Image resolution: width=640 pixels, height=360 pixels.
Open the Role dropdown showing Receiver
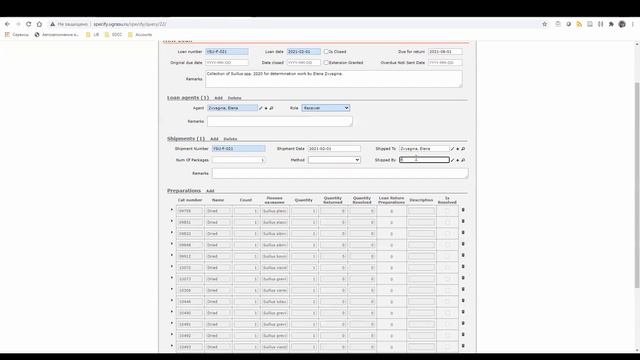(326, 108)
